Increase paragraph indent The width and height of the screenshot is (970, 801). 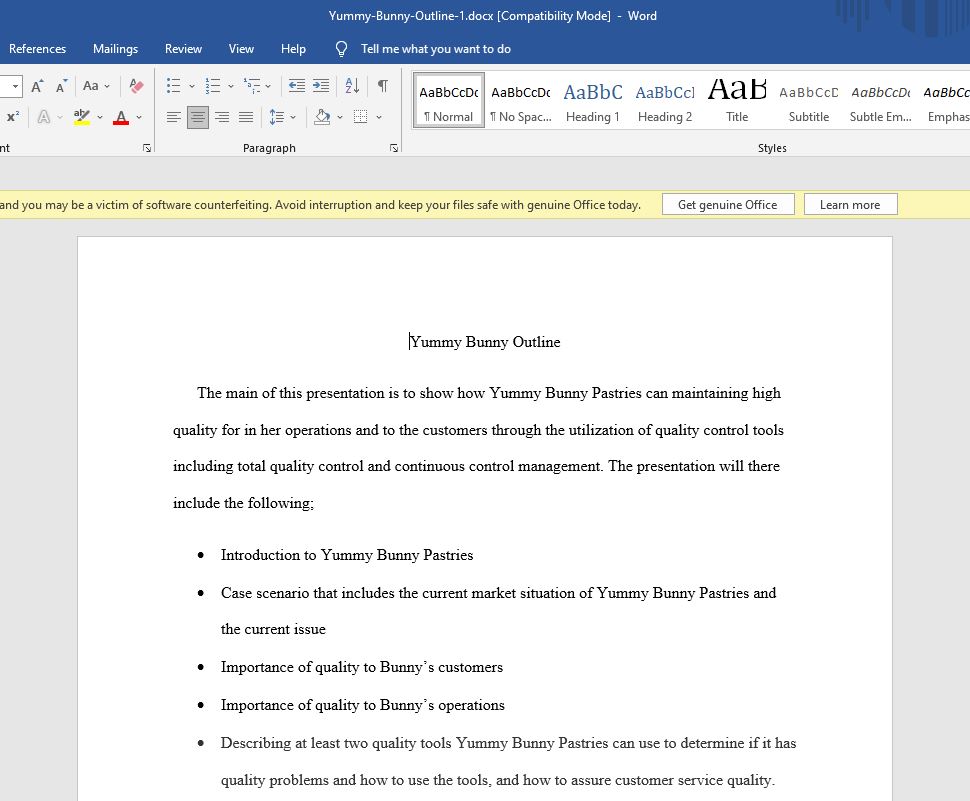click(x=320, y=86)
